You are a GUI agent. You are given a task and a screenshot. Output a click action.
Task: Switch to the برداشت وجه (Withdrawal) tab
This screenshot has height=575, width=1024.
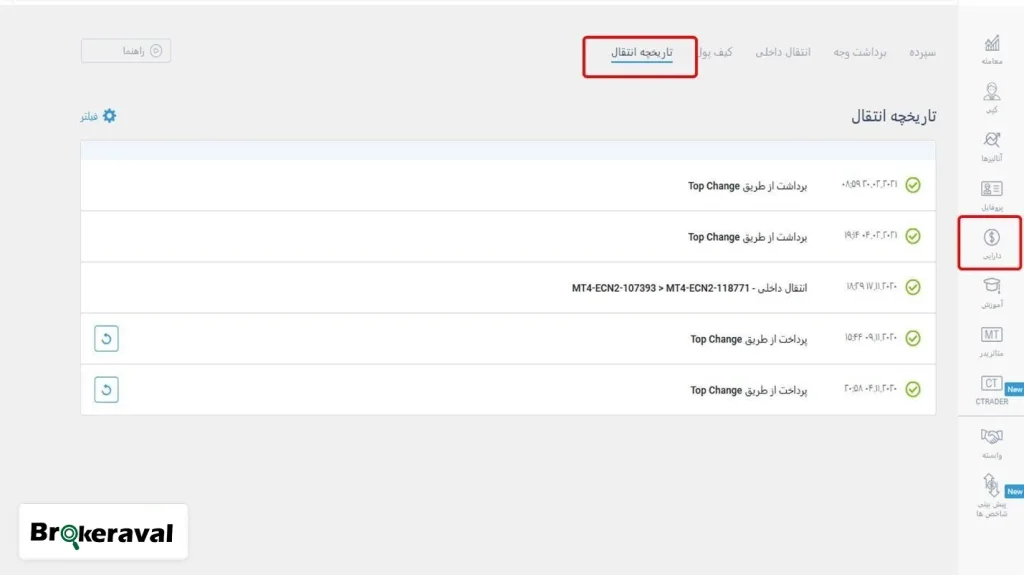click(x=860, y=52)
